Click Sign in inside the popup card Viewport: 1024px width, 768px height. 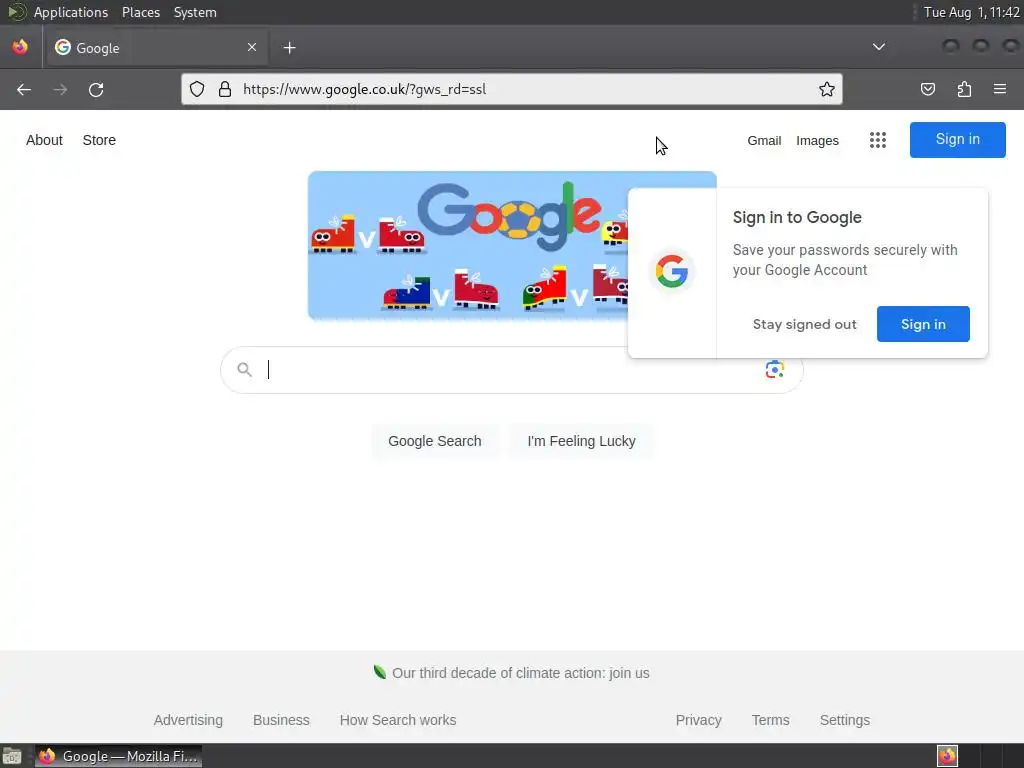[923, 324]
